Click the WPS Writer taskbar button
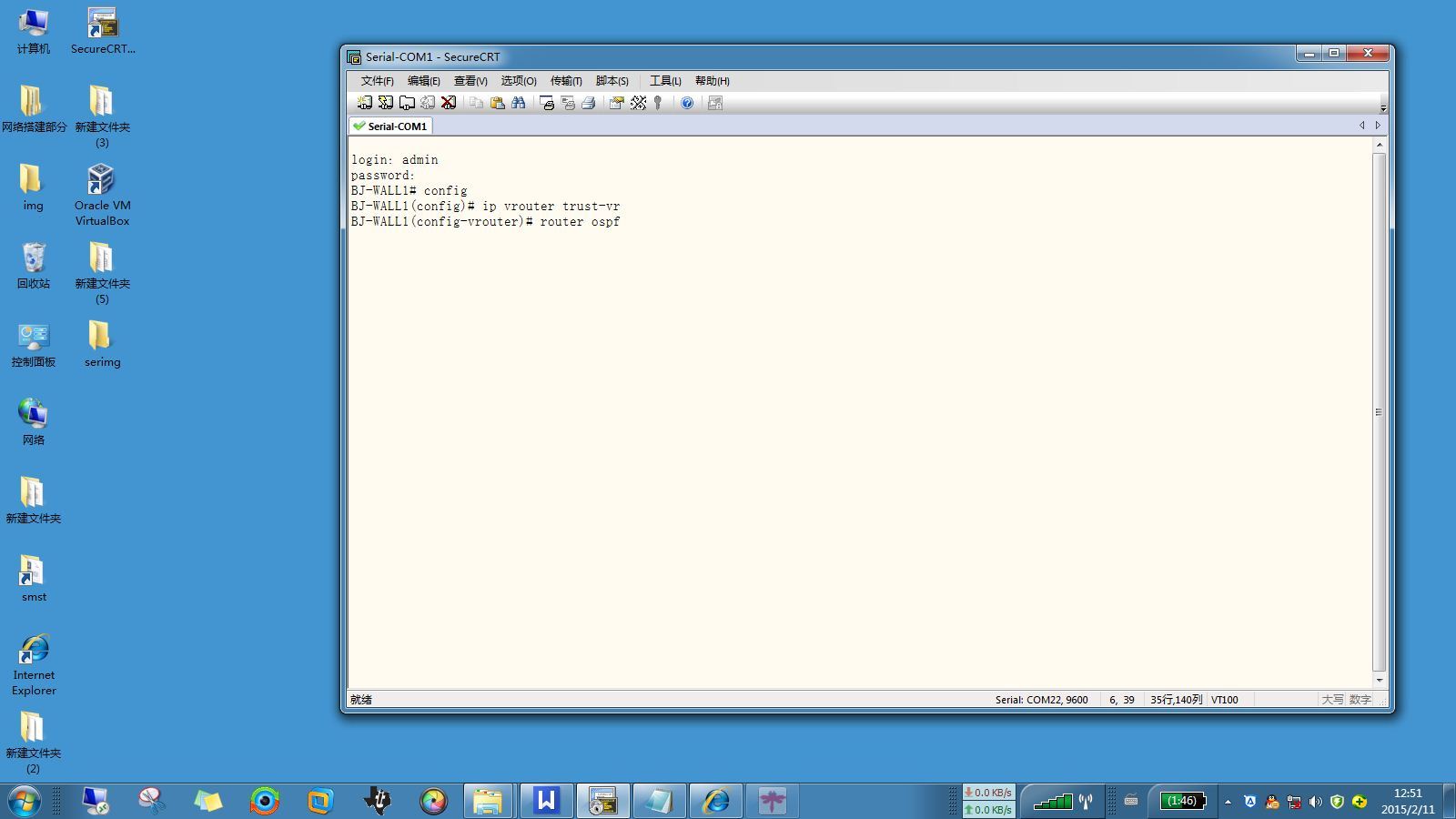The width and height of the screenshot is (1456, 819). point(546,801)
